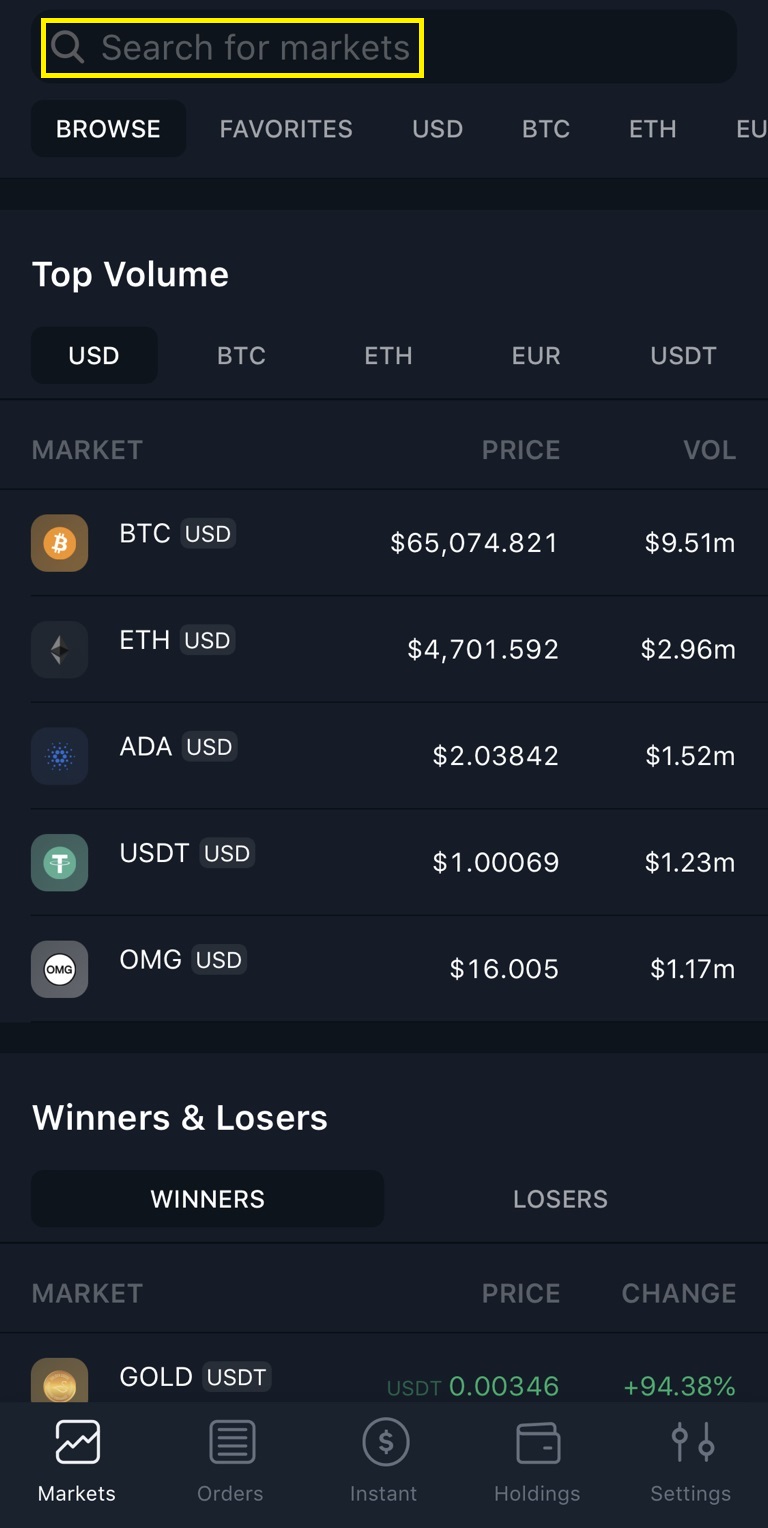Switch Top Volume to USDT

pos(683,356)
